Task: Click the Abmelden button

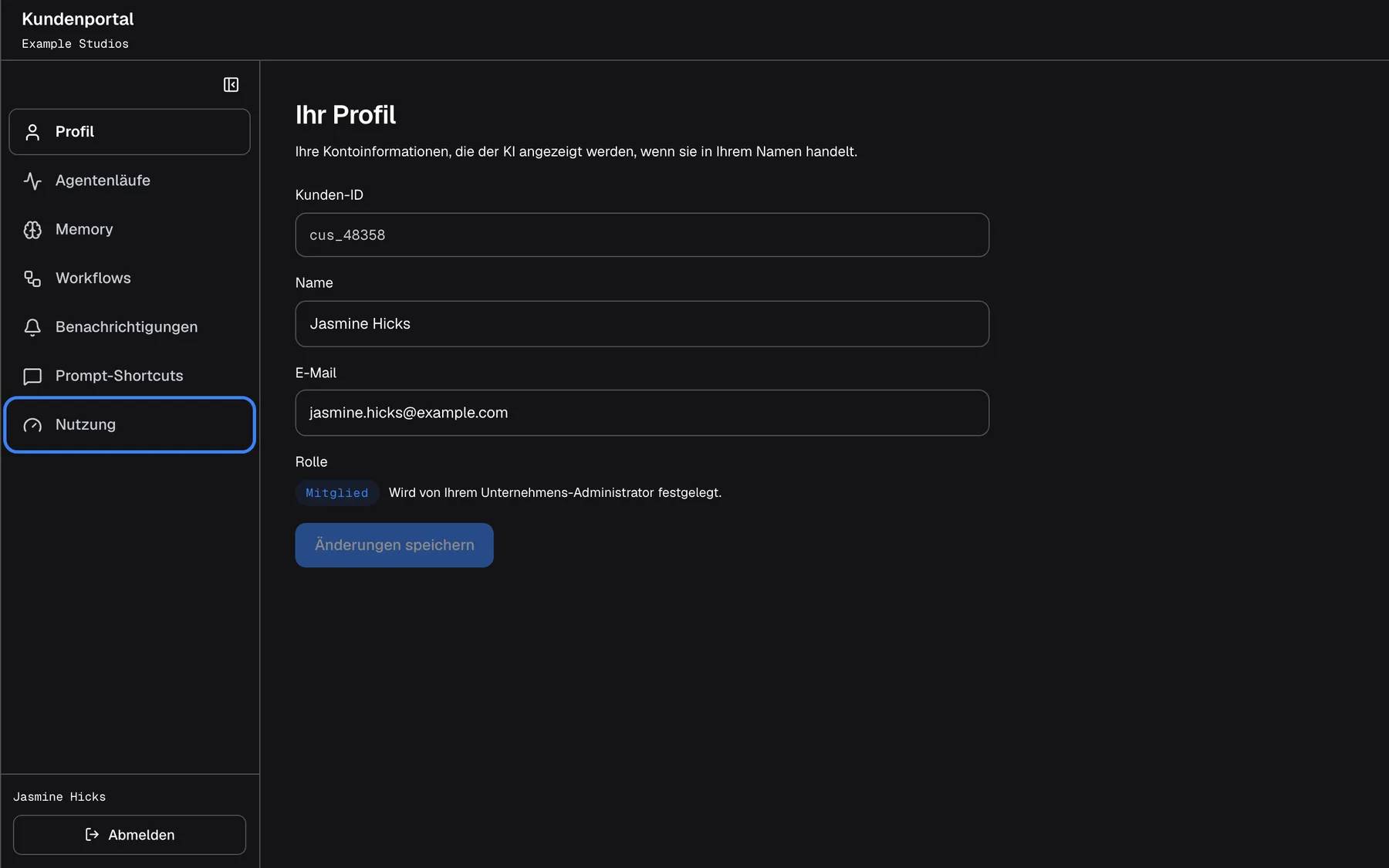Action: 130,835
